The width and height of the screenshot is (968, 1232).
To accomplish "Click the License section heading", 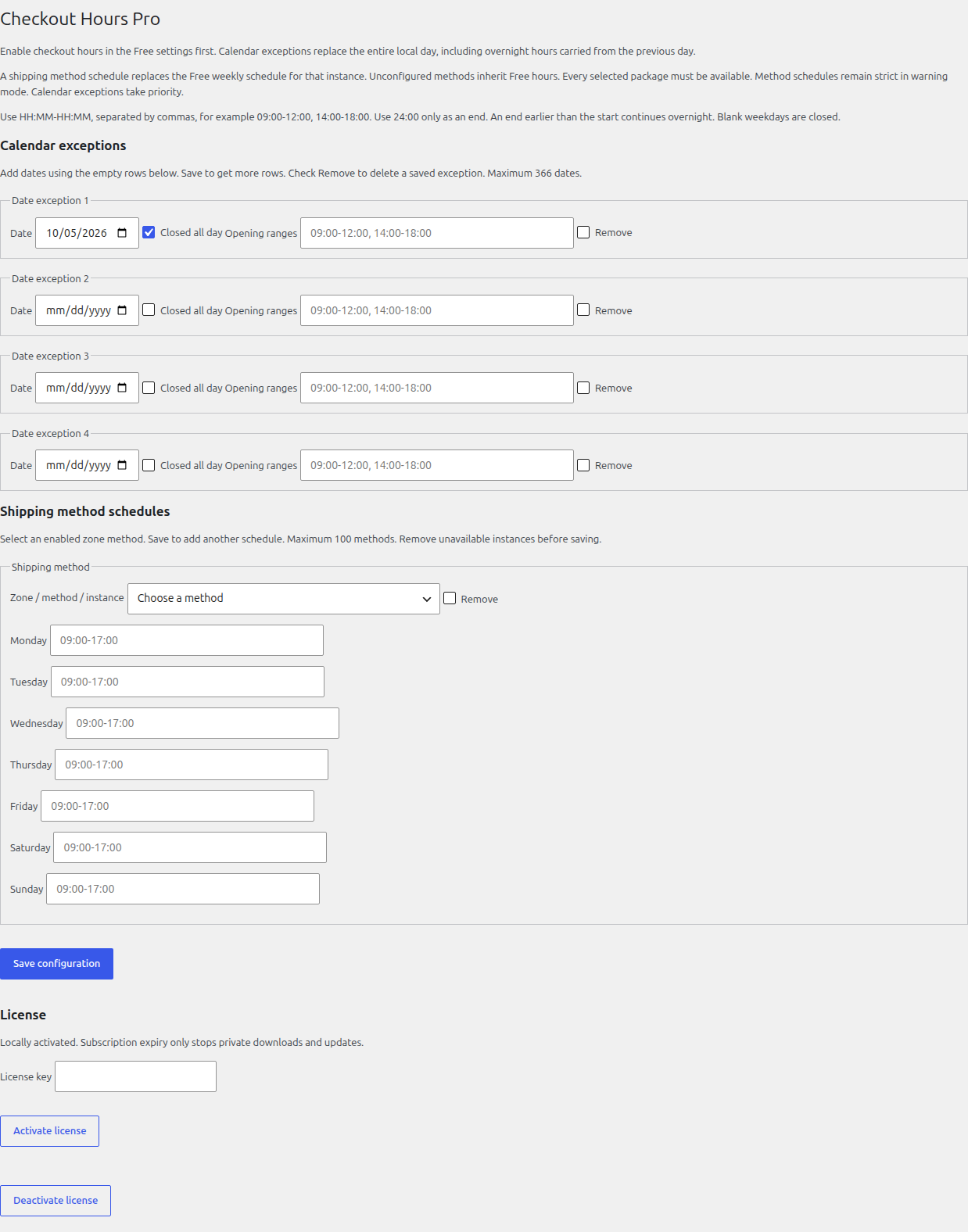I will click(23, 1015).
